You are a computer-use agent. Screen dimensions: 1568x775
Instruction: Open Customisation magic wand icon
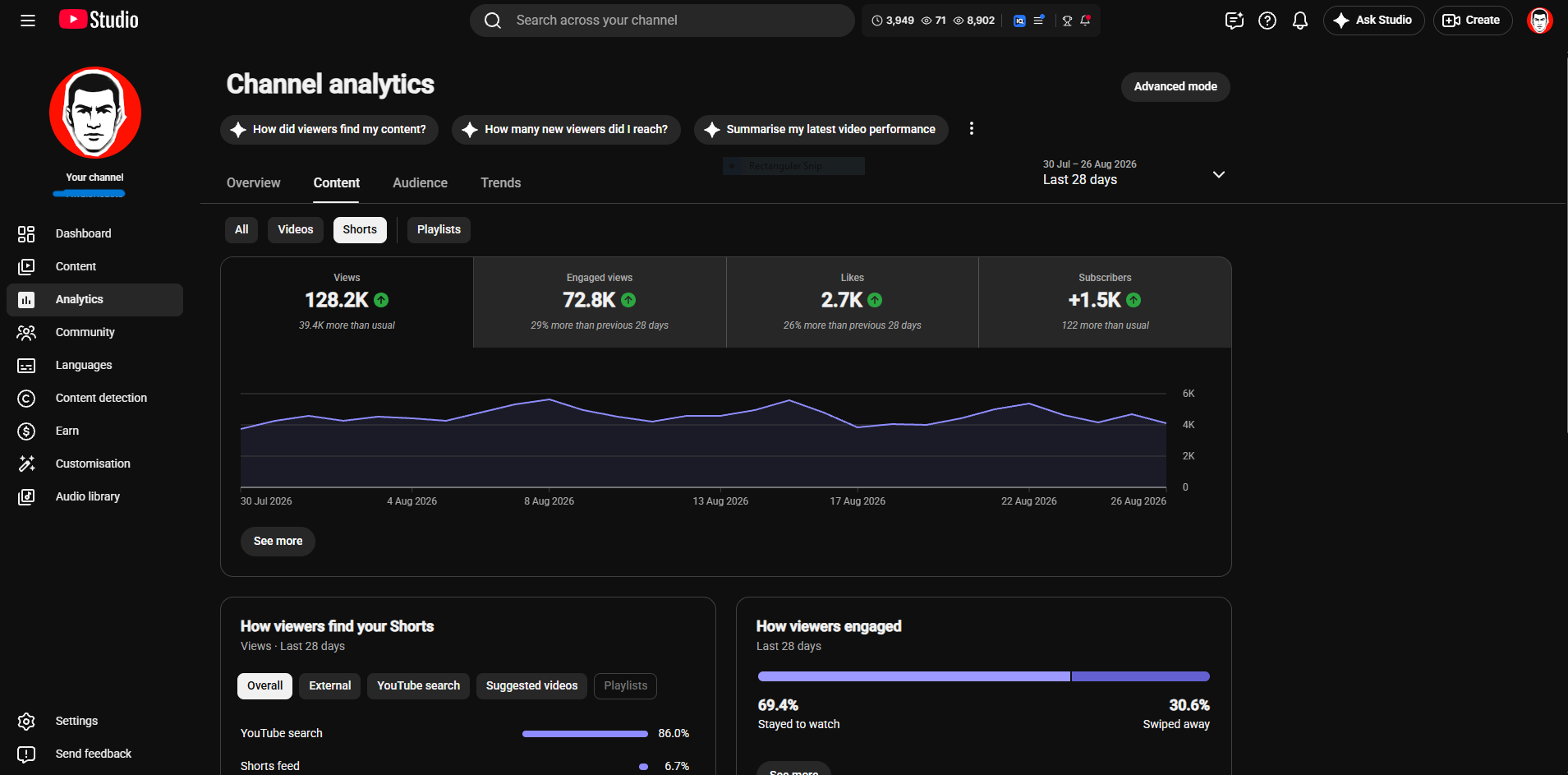point(26,464)
